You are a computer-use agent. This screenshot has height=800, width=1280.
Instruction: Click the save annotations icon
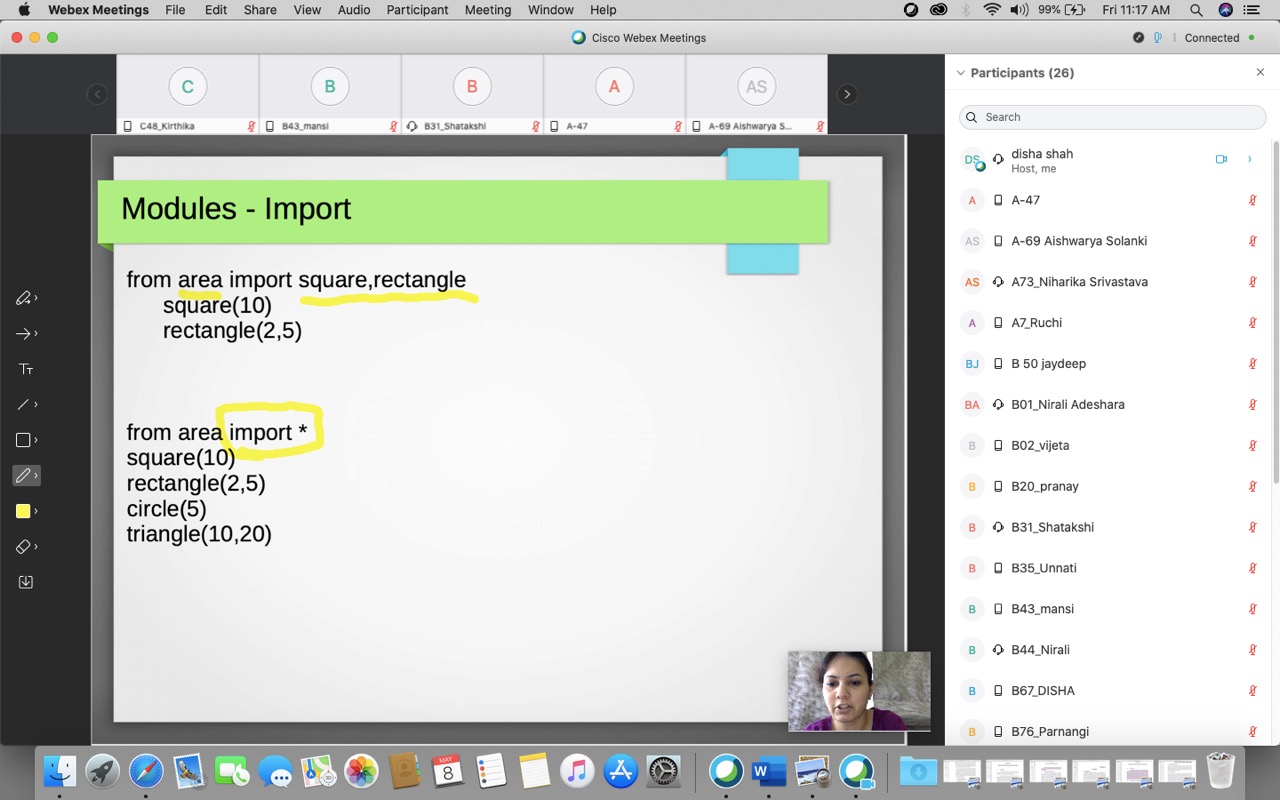tap(26, 582)
